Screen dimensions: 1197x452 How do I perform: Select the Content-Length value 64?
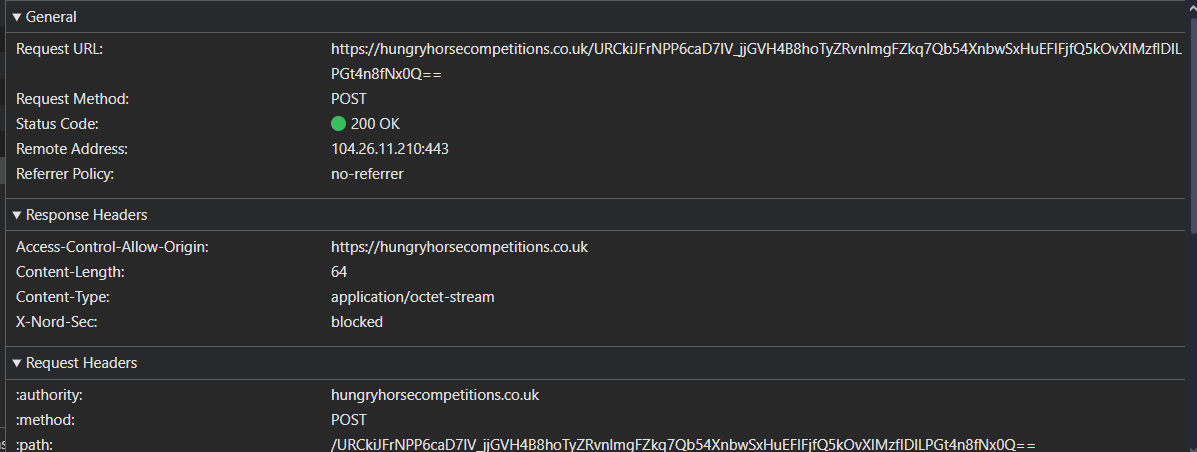click(x=339, y=272)
